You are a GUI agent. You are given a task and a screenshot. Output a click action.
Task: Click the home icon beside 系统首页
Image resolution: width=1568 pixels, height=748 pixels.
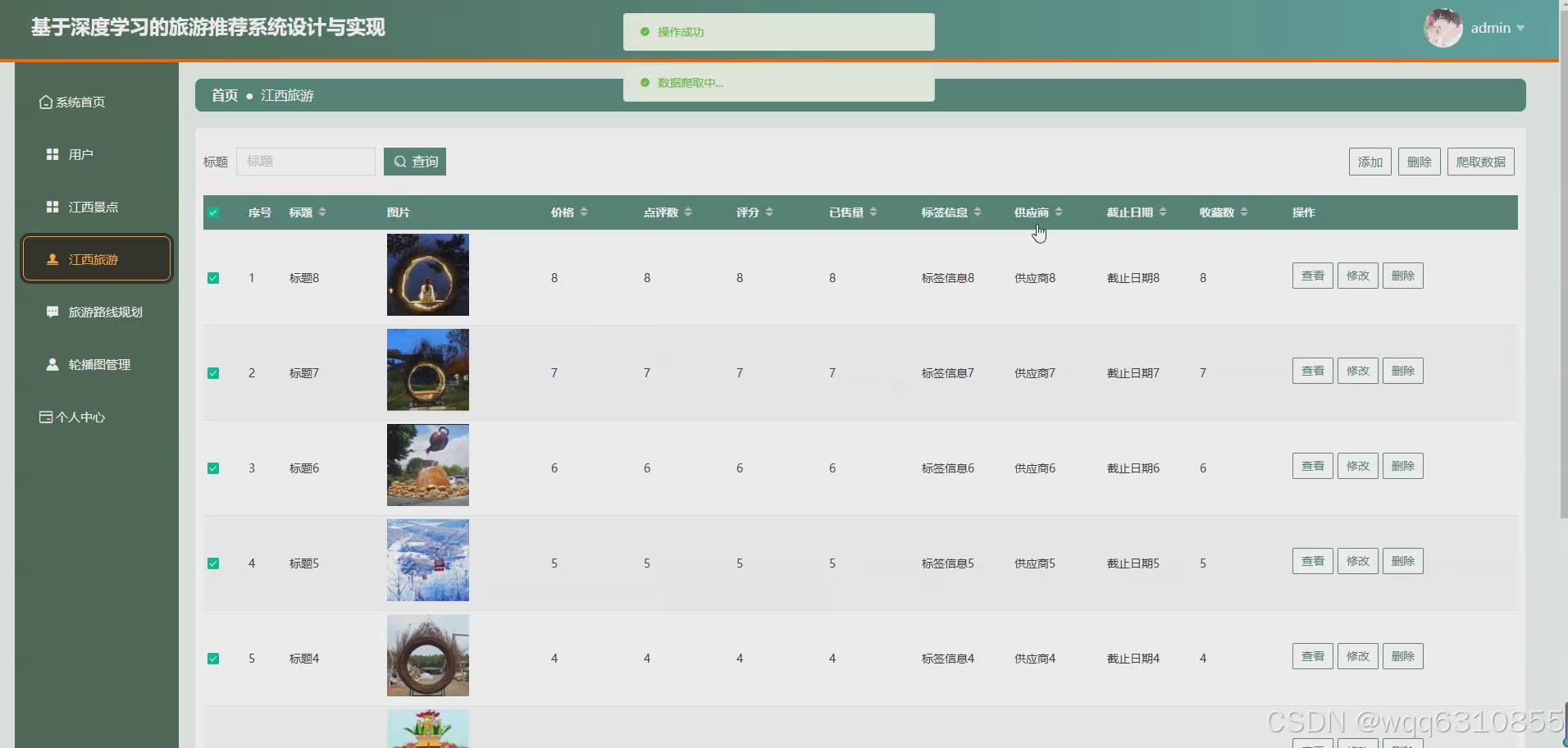(46, 103)
